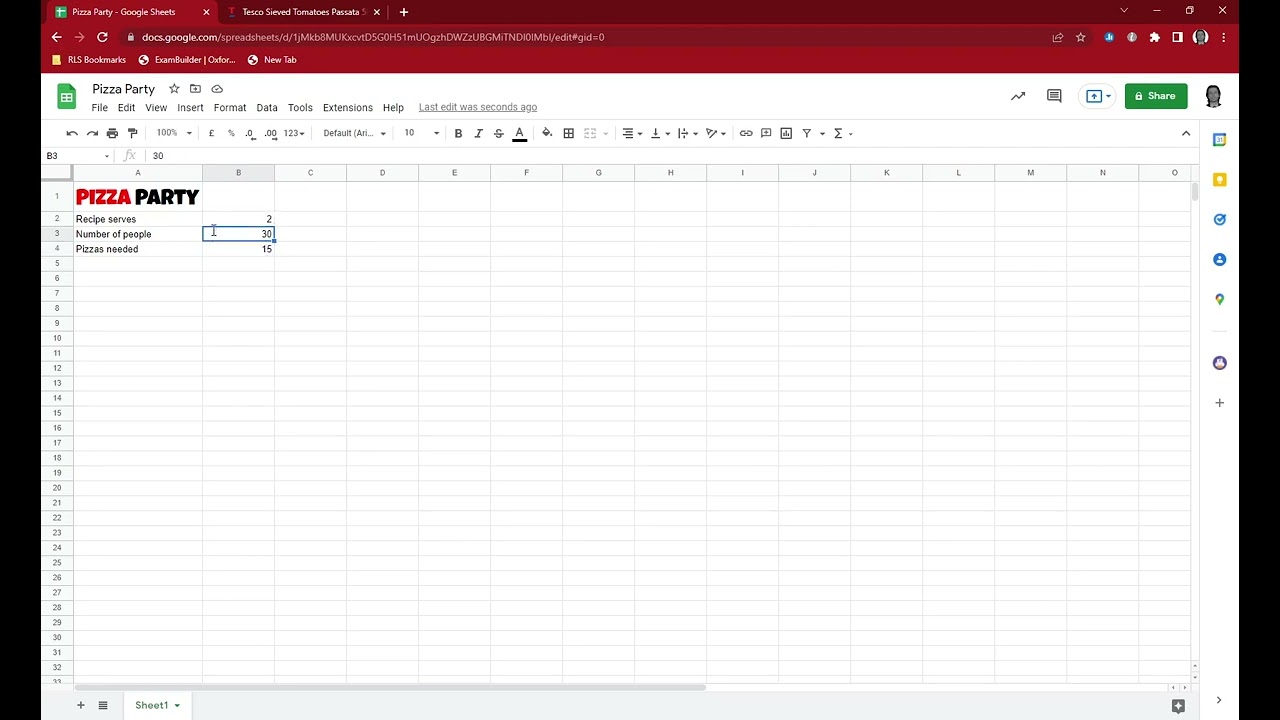This screenshot has width=1280, height=720.
Task: Format as percent with % button
Action: coord(231,133)
